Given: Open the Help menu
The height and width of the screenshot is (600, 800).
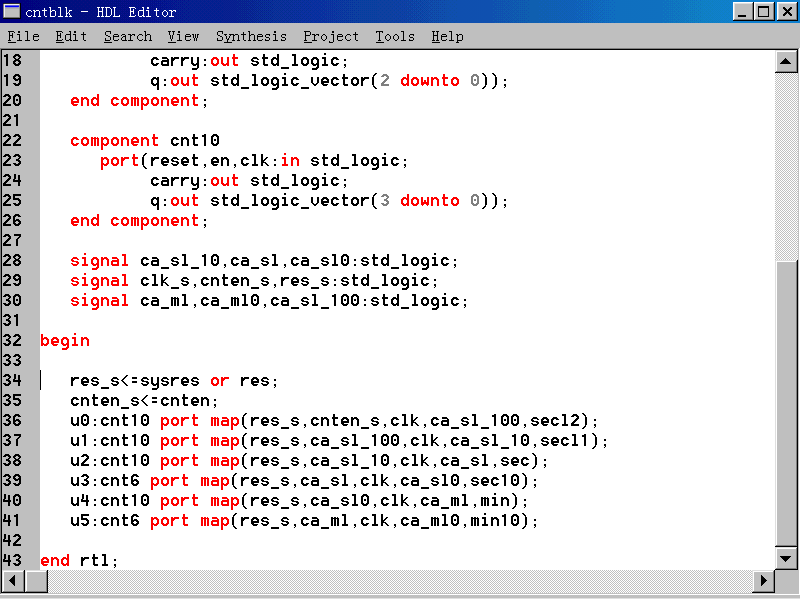Looking at the screenshot, I should tap(447, 37).
